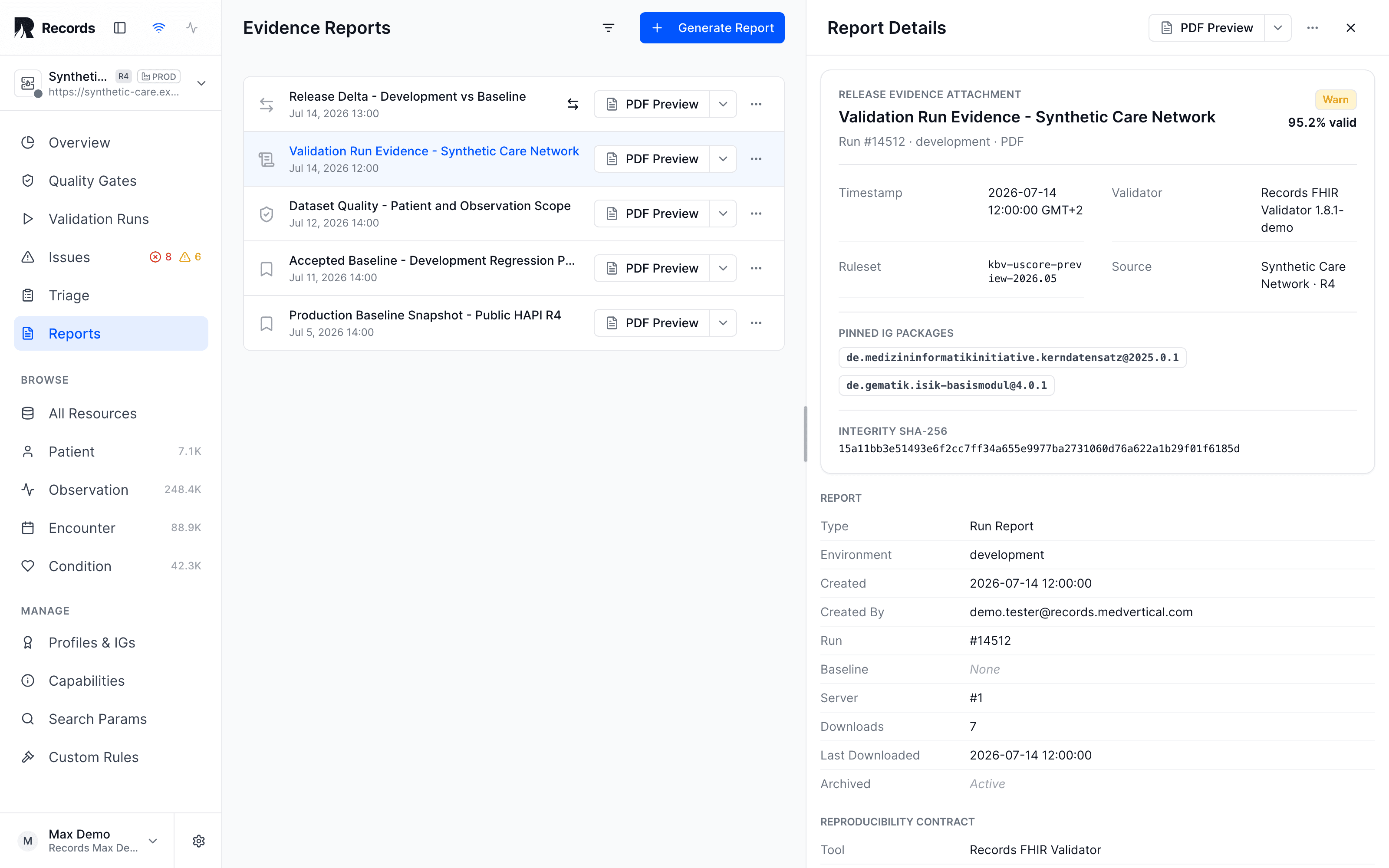Open Issues page
Image resolution: width=1389 pixels, height=868 pixels.
pyautogui.click(x=111, y=257)
